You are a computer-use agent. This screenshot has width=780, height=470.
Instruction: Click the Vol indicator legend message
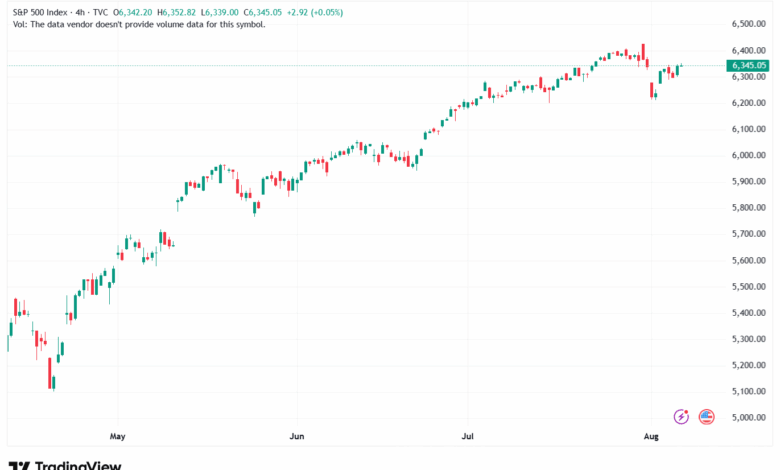[x=136, y=24]
